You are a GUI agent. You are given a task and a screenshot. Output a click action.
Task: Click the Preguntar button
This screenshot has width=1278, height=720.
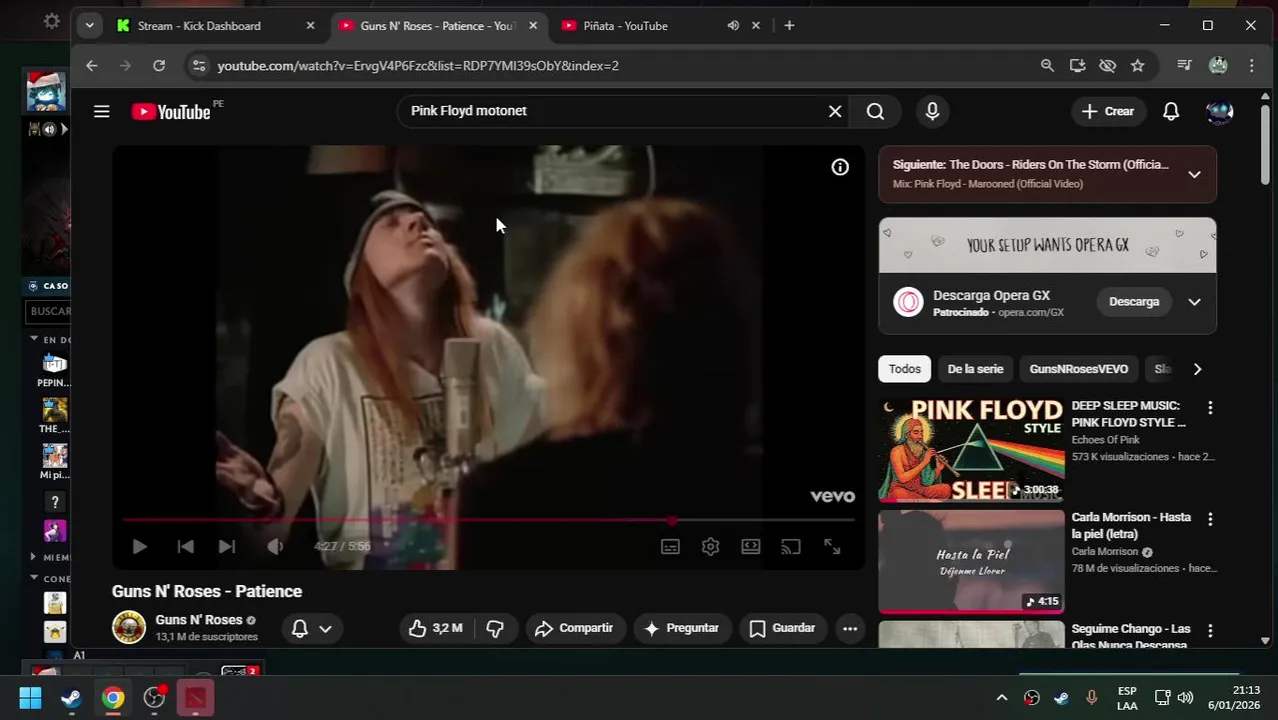click(x=682, y=628)
